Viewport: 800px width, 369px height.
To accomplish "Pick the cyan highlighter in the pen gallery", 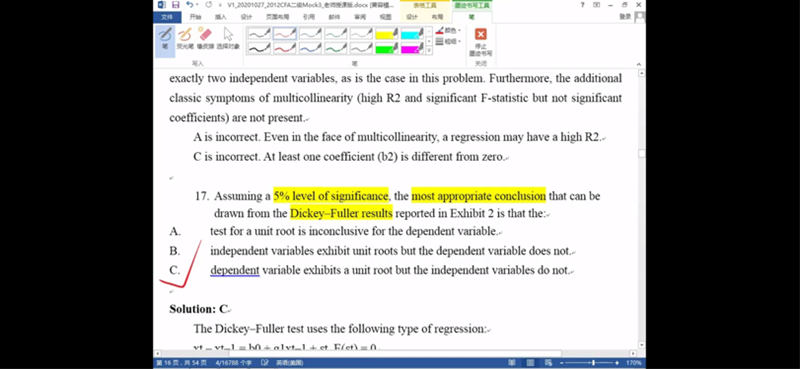I will [x=412, y=34].
